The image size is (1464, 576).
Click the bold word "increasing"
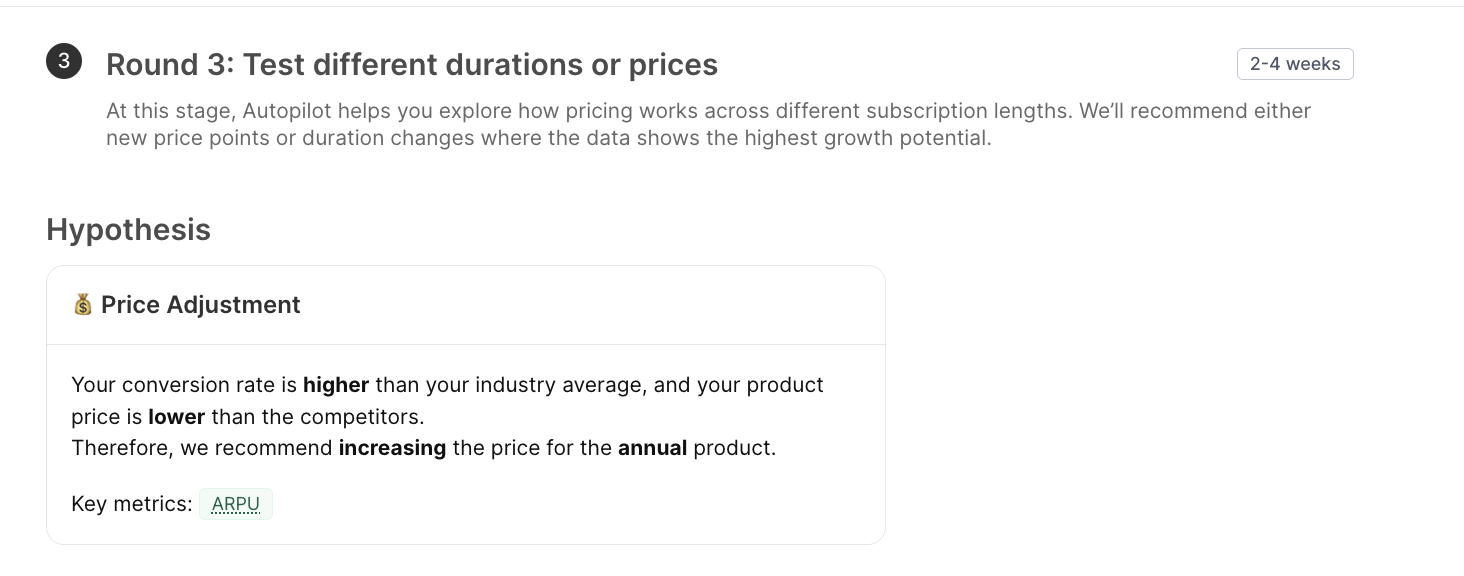point(392,448)
